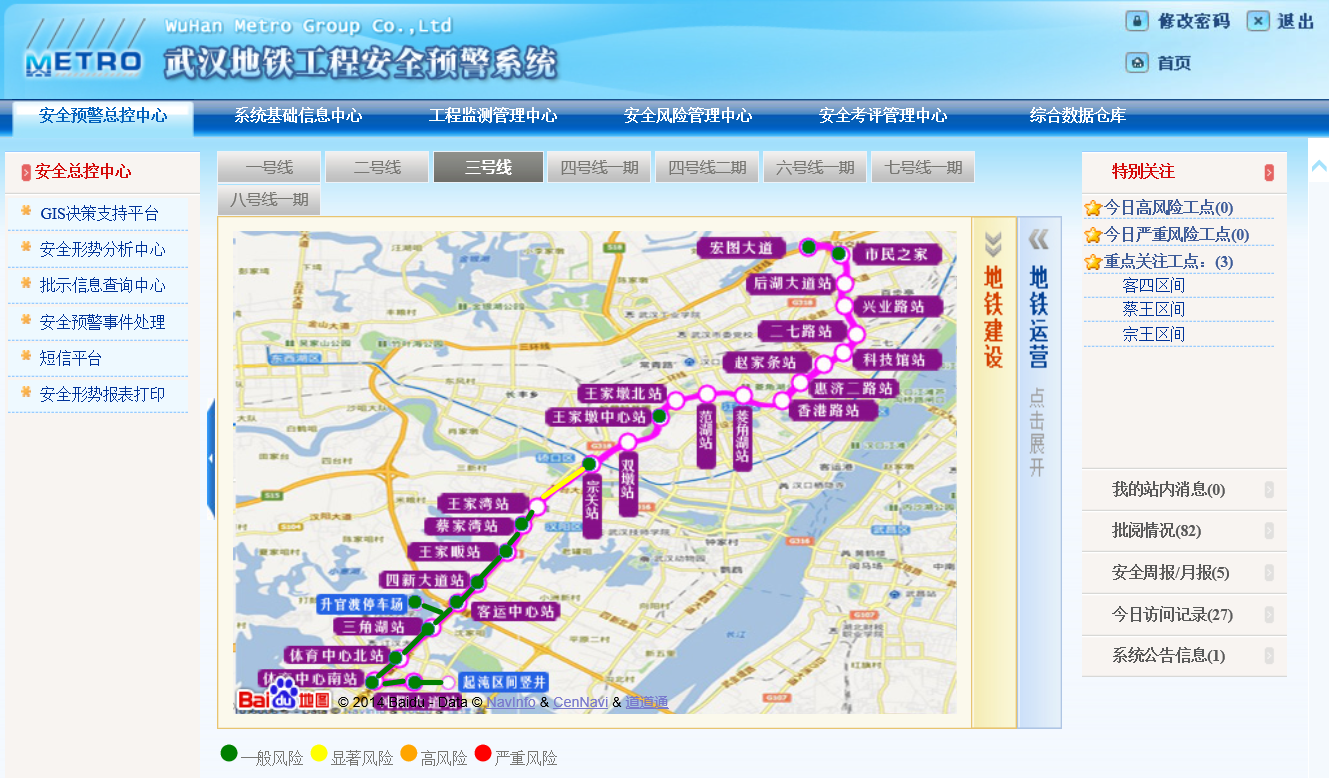Screen dimensions: 1329x778
Task: Open the 工程监测管理中心 menu tab
Action: (492, 116)
